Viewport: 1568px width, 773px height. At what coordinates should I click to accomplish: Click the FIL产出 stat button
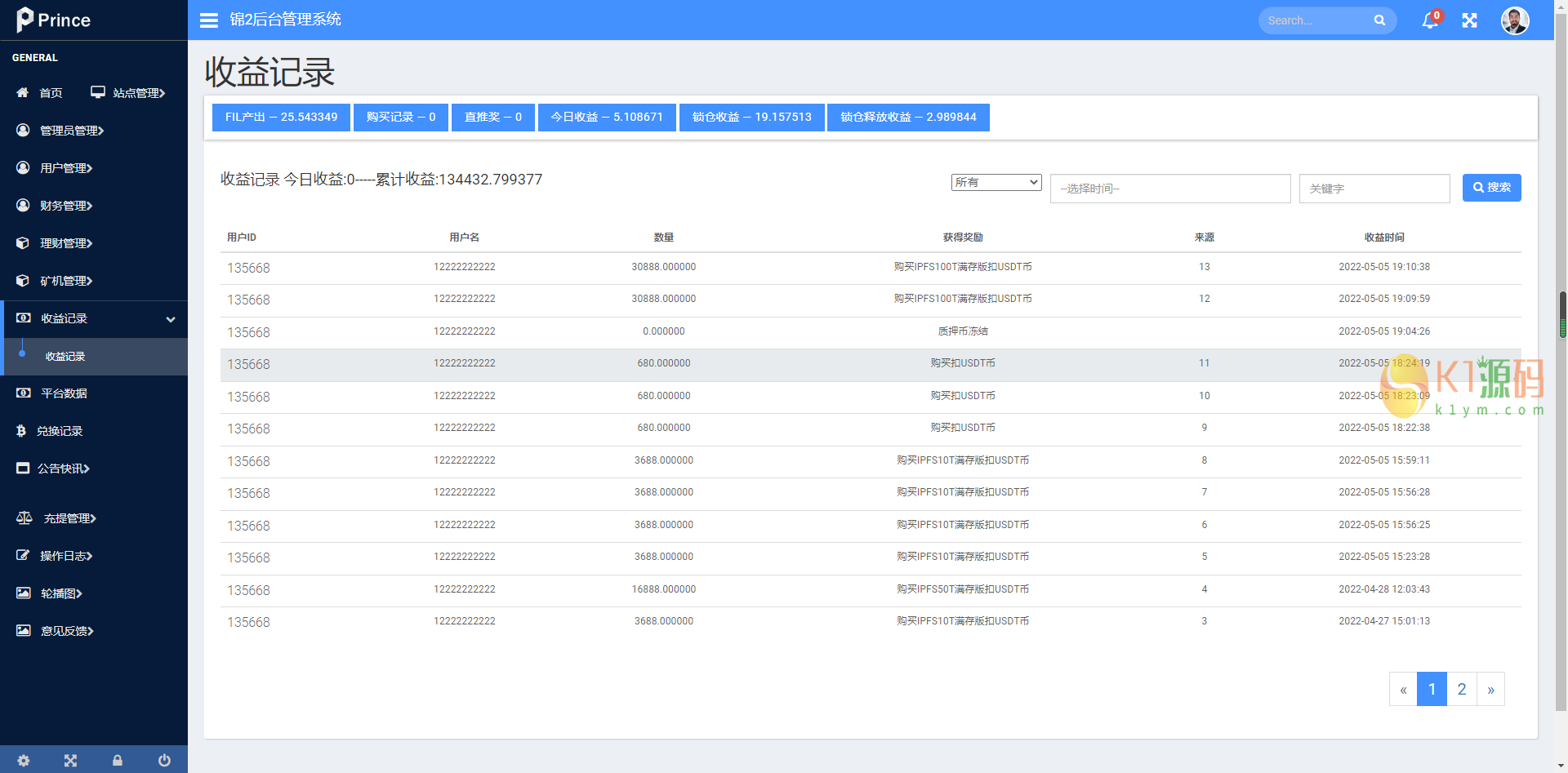281,118
